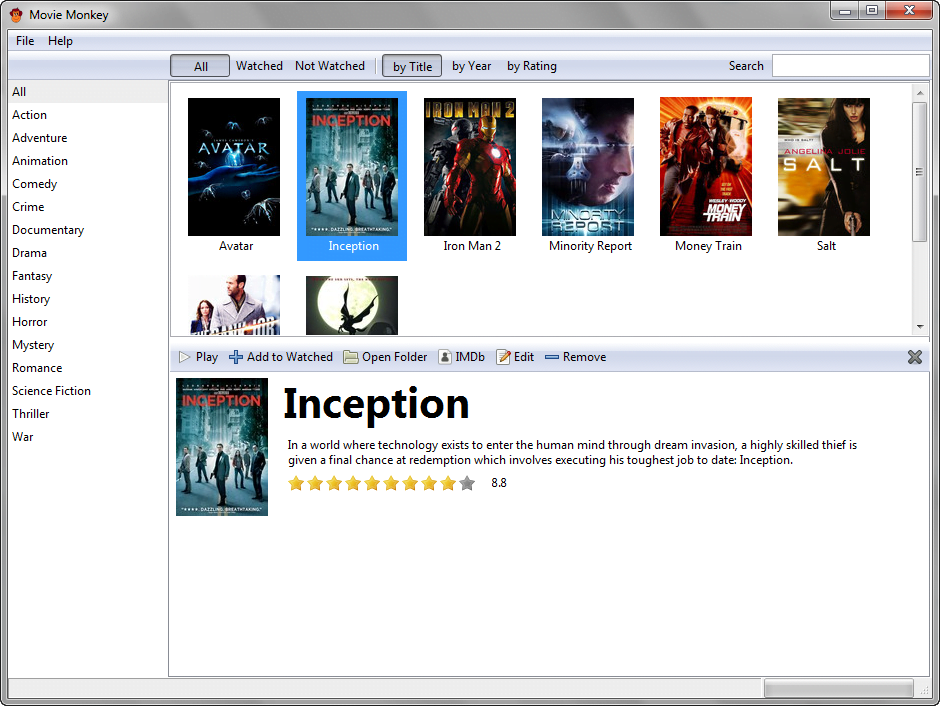This screenshot has width=940, height=706.
Task: Select the Documentary genre
Action: (x=88, y=230)
